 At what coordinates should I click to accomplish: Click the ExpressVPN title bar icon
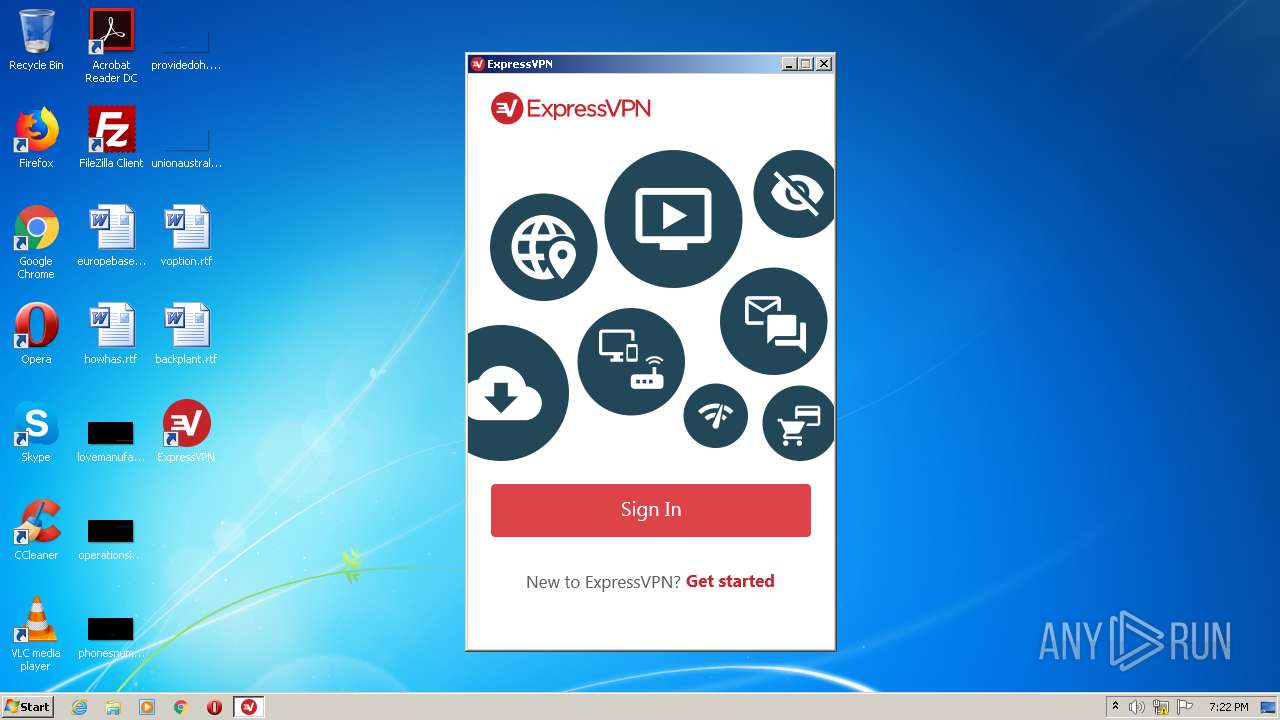pos(478,64)
